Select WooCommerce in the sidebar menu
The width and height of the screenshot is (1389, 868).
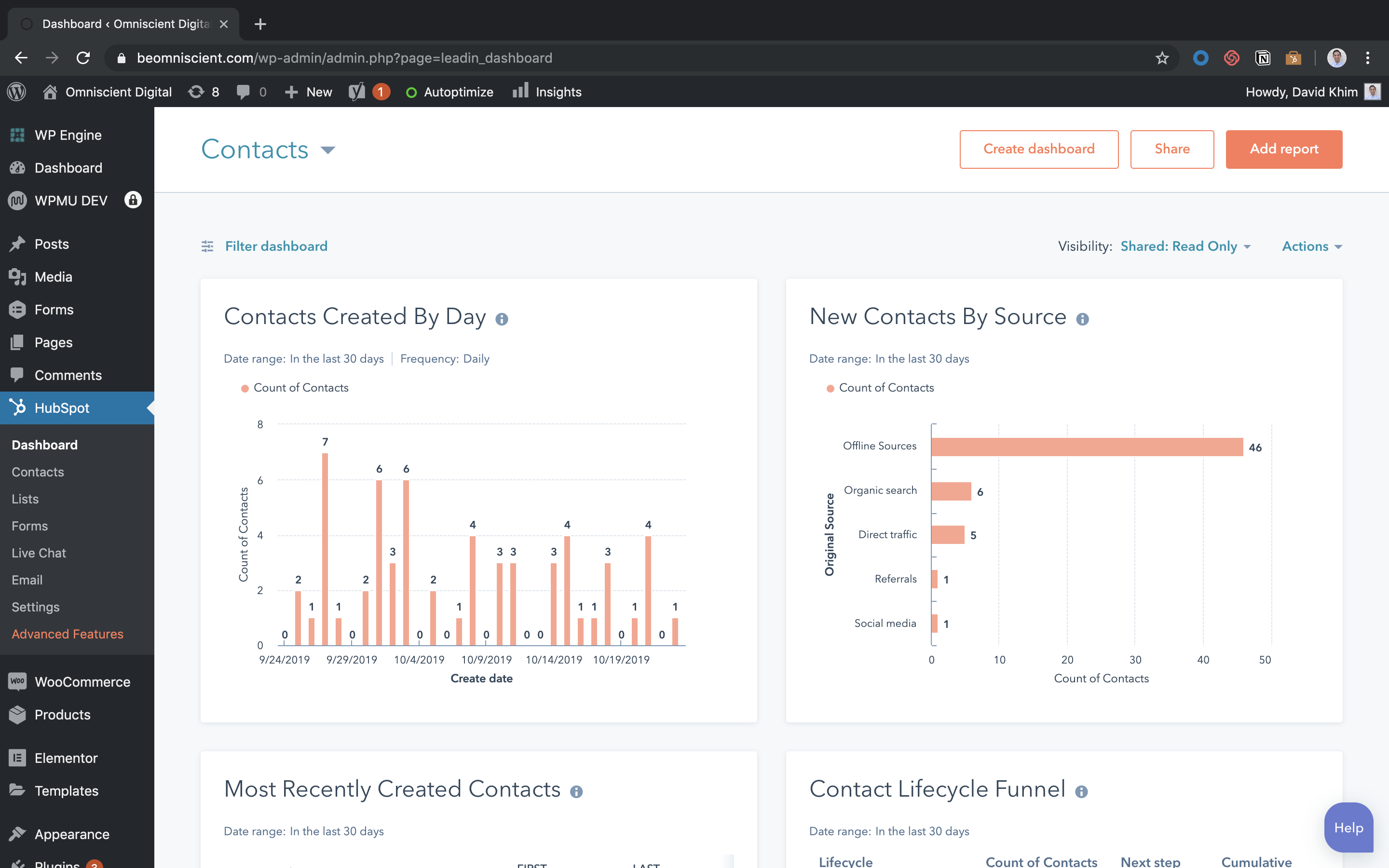click(x=82, y=681)
